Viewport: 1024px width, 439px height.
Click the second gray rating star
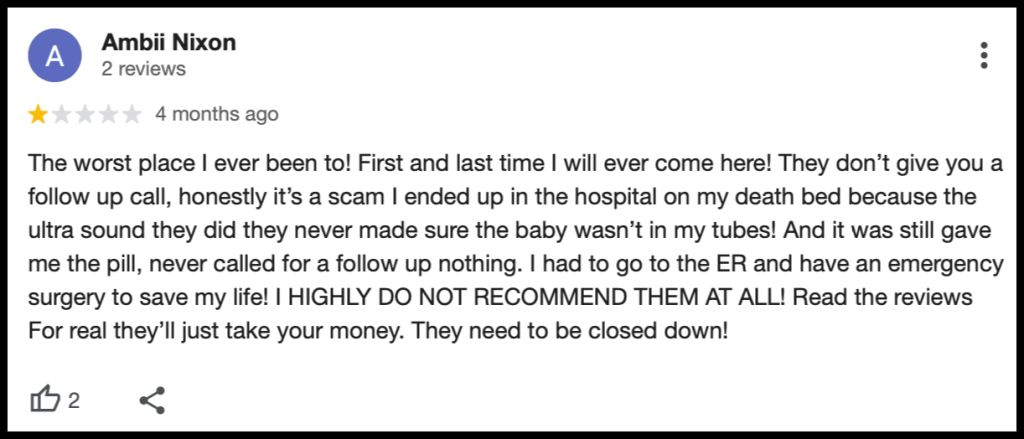pos(61,114)
